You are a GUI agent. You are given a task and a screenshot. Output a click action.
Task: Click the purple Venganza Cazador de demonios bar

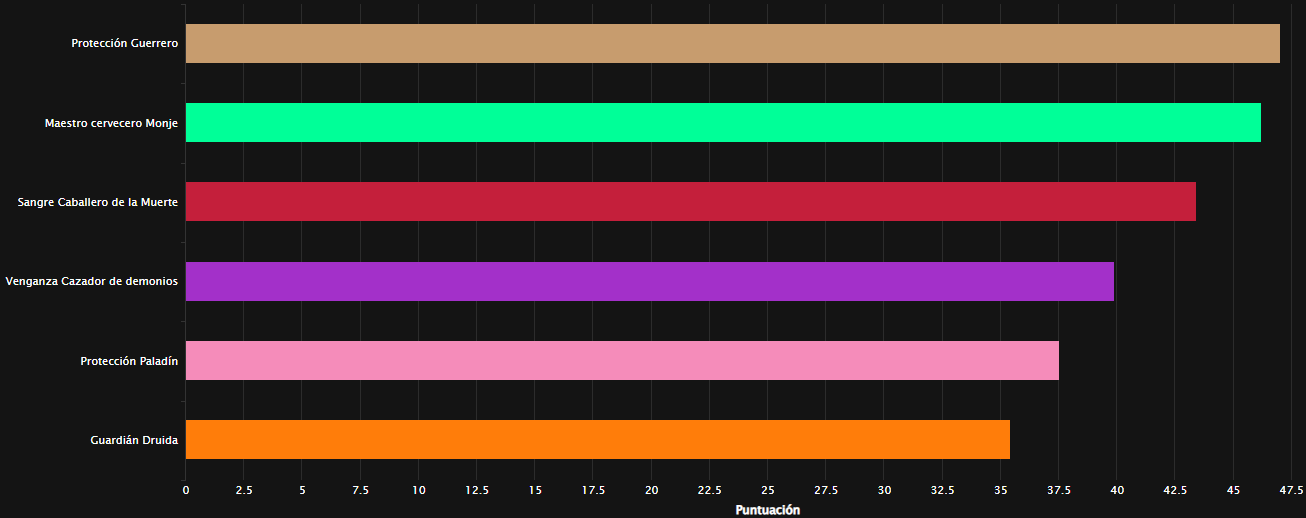point(649,281)
